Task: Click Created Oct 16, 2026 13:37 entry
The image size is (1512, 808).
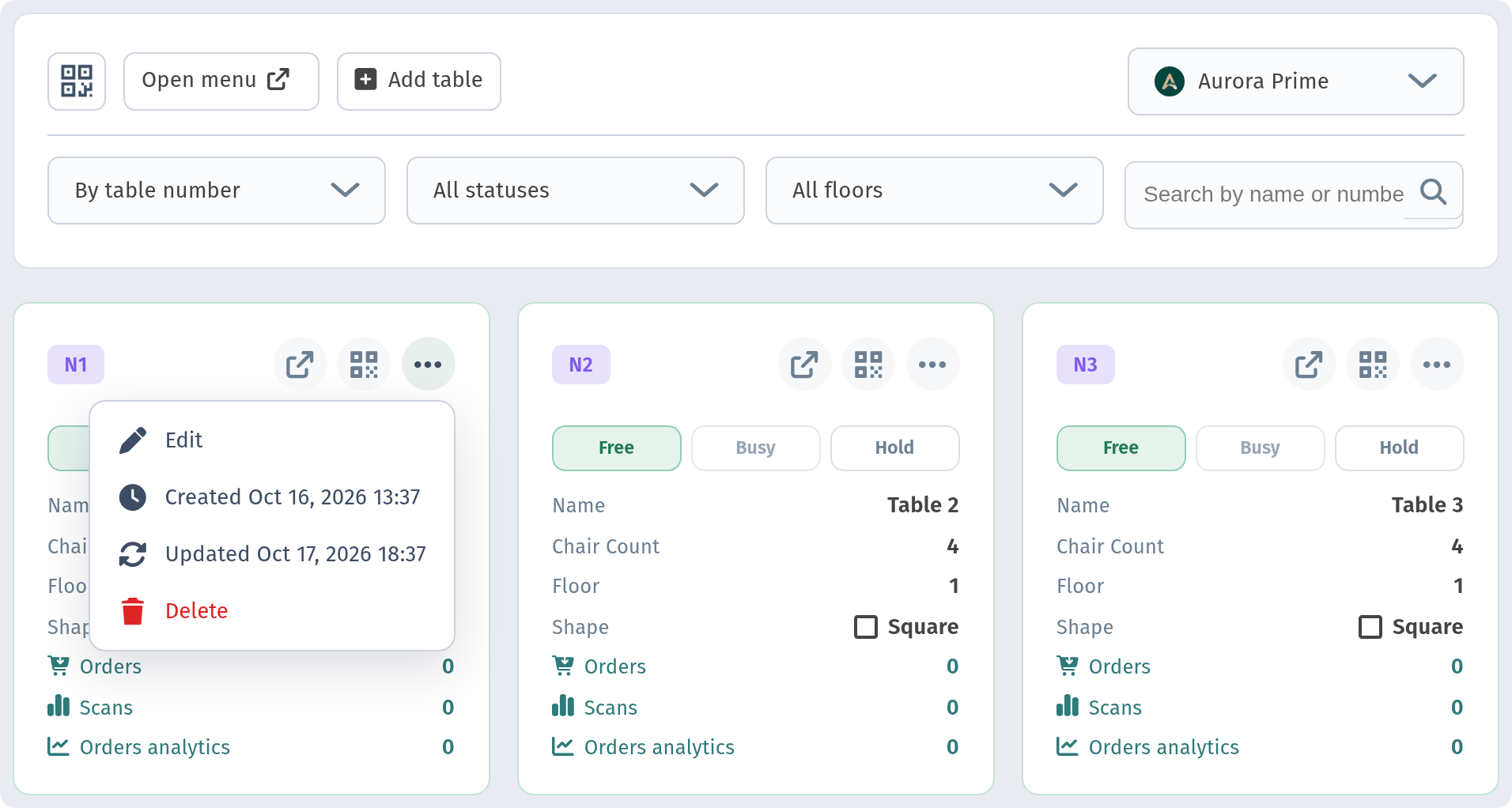Action: (x=272, y=497)
